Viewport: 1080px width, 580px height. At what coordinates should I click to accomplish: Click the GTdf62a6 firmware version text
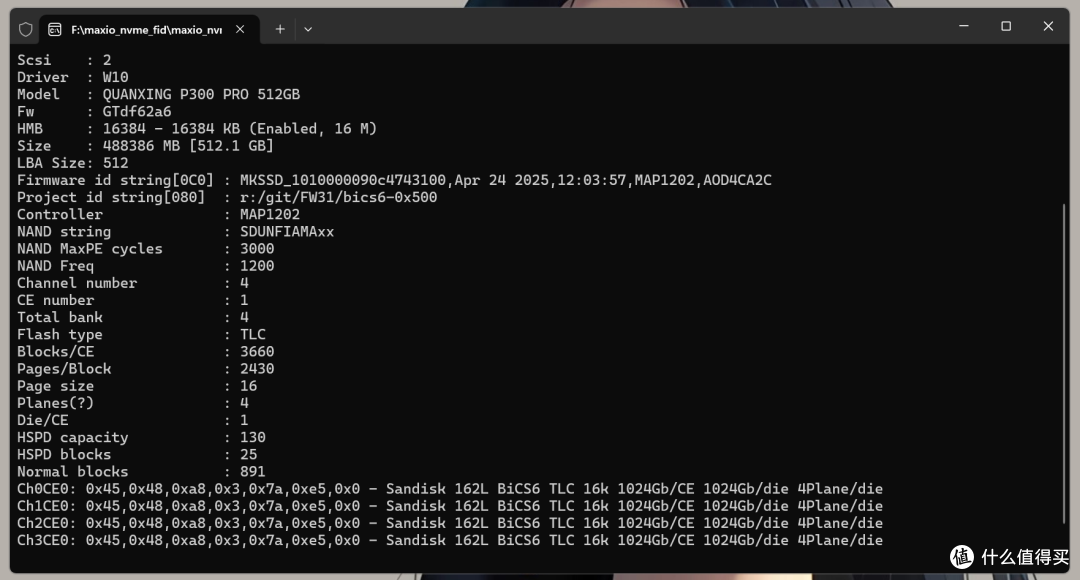pyautogui.click(x=136, y=112)
